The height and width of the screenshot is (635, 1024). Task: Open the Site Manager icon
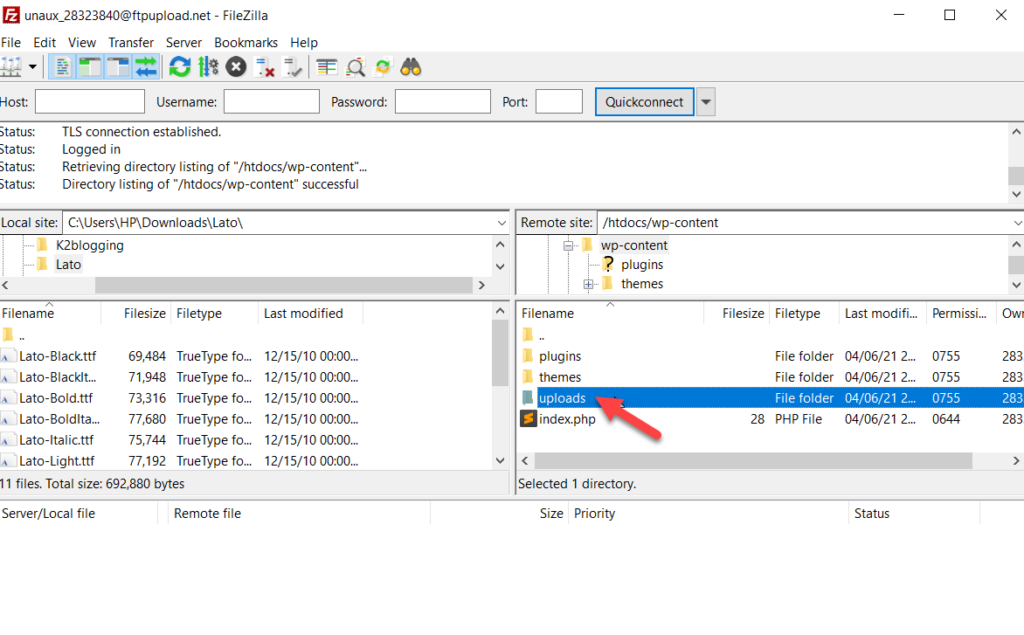point(11,67)
